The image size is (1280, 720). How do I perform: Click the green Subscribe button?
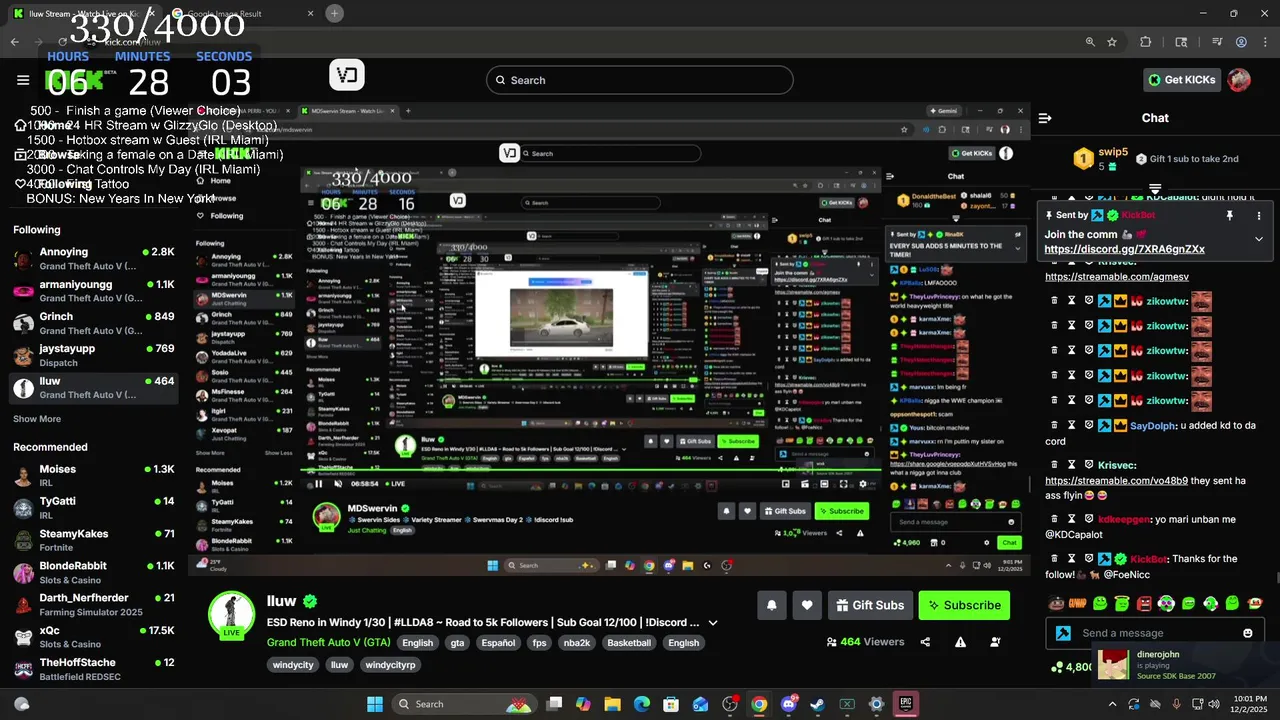coord(964,605)
